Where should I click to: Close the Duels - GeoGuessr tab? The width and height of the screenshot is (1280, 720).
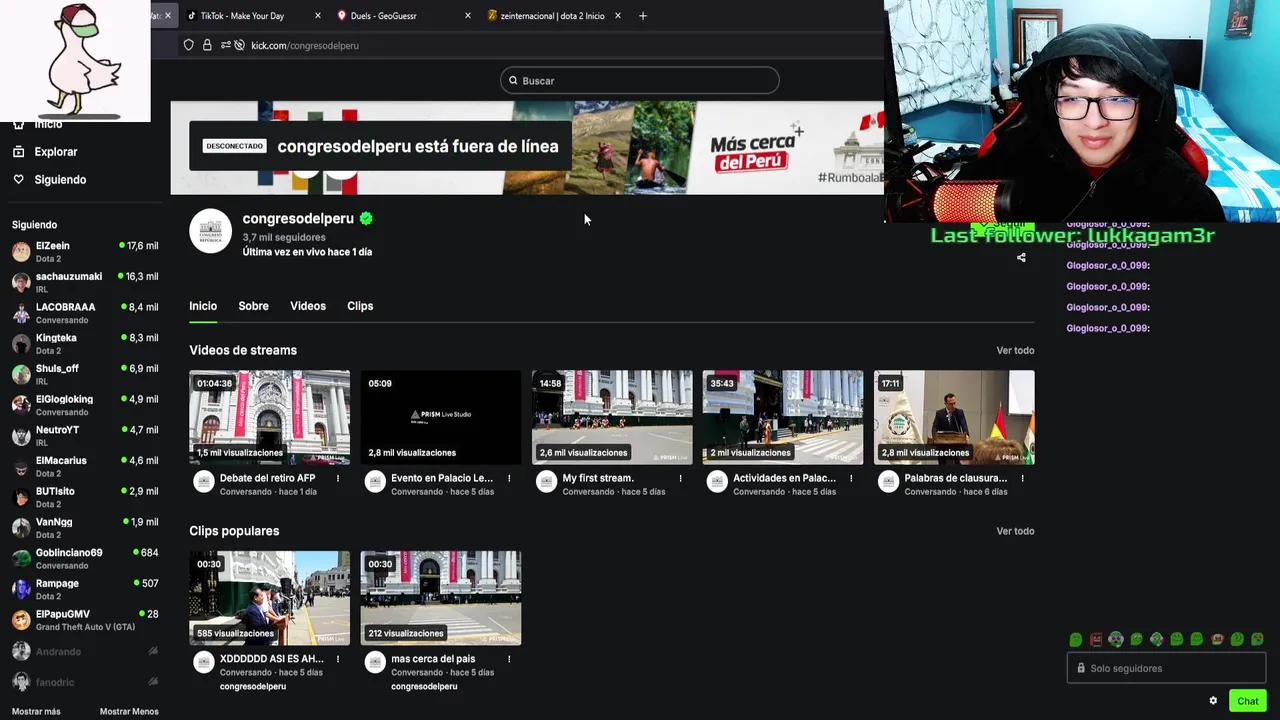pyautogui.click(x=467, y=16)
